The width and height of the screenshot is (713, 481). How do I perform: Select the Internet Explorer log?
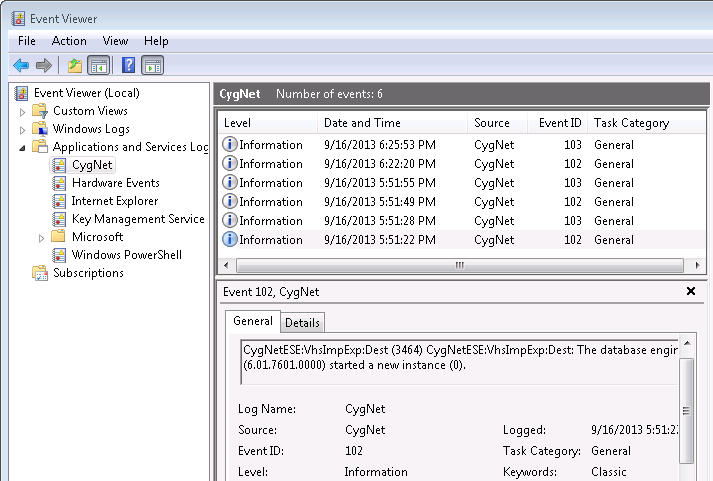coord(115,201)
